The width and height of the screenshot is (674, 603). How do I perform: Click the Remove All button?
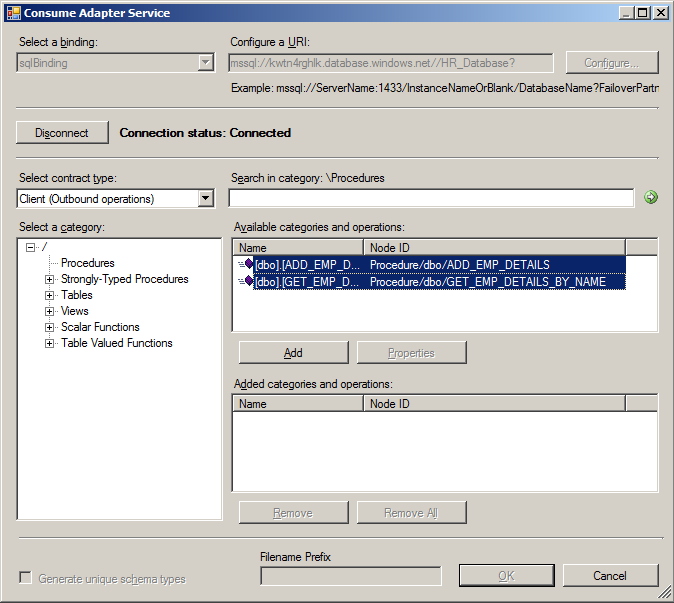(411, 513)
